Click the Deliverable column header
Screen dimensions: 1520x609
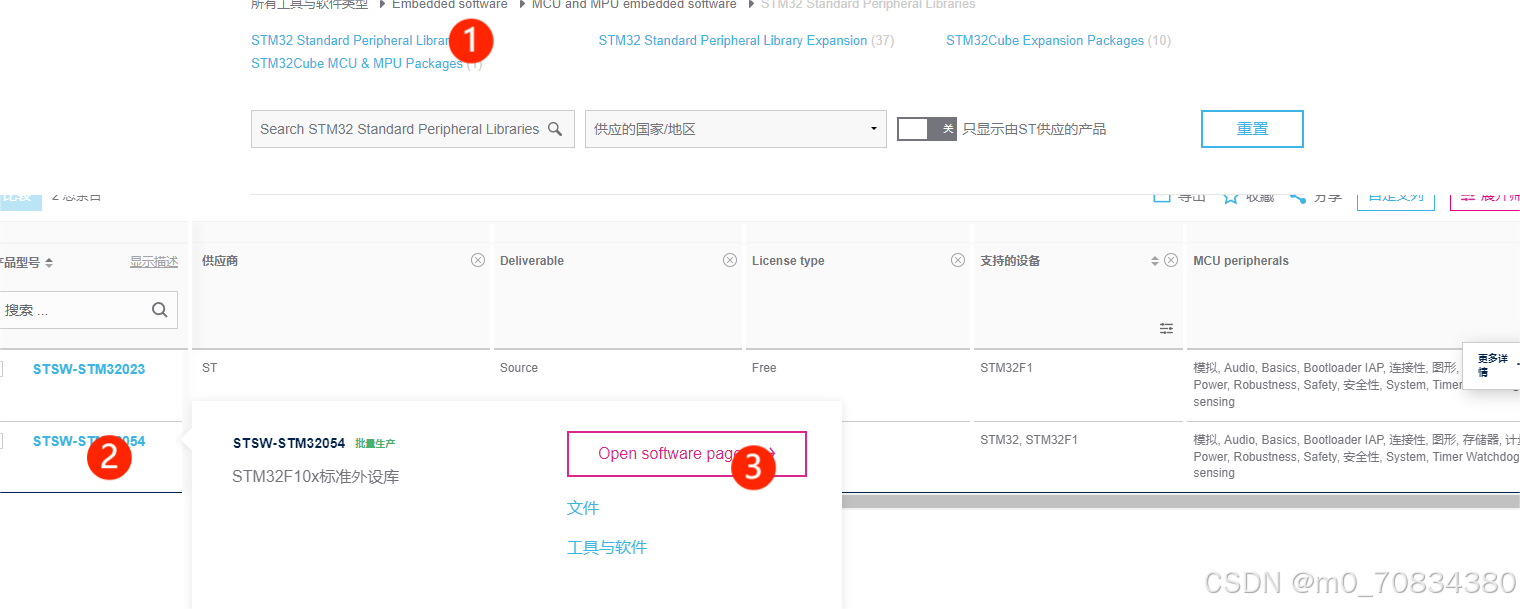pyautogui.click(x=532, y=261)
